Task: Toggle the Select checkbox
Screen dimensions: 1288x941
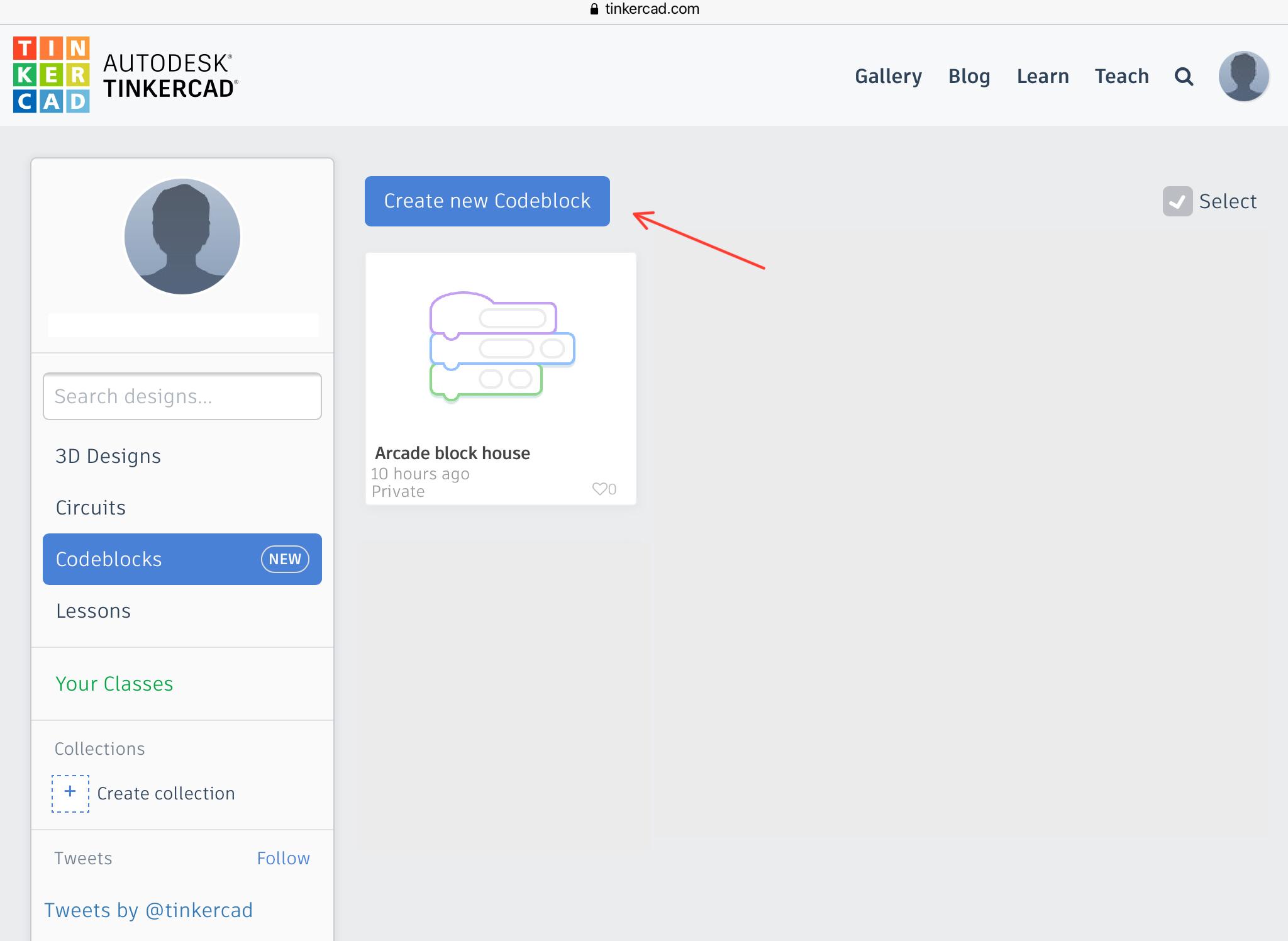Action: point(1177,201)
